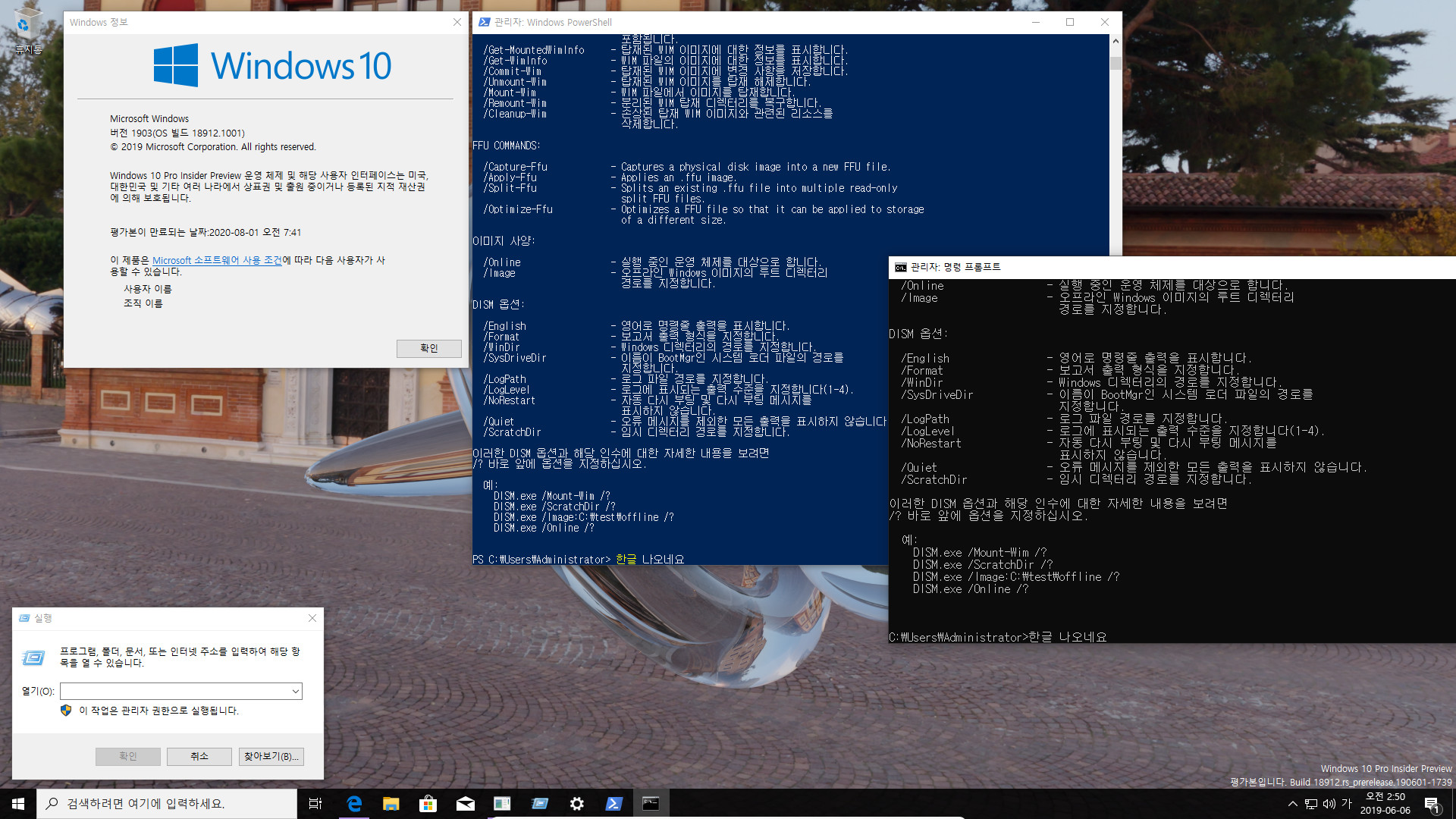
Task: Click the Command Prompt line C:\Users\Administrator>
Action: point(959,638)
